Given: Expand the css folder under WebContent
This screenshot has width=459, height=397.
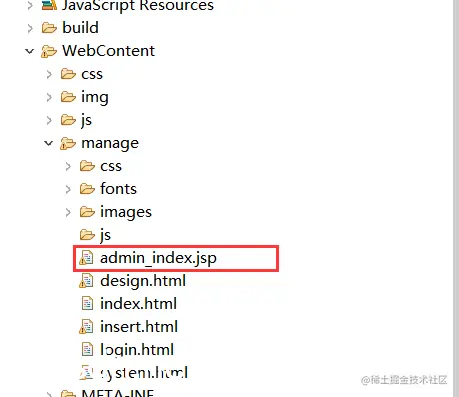Looking at the screenshot, I should pyautogui.click(x=49, y=74).
